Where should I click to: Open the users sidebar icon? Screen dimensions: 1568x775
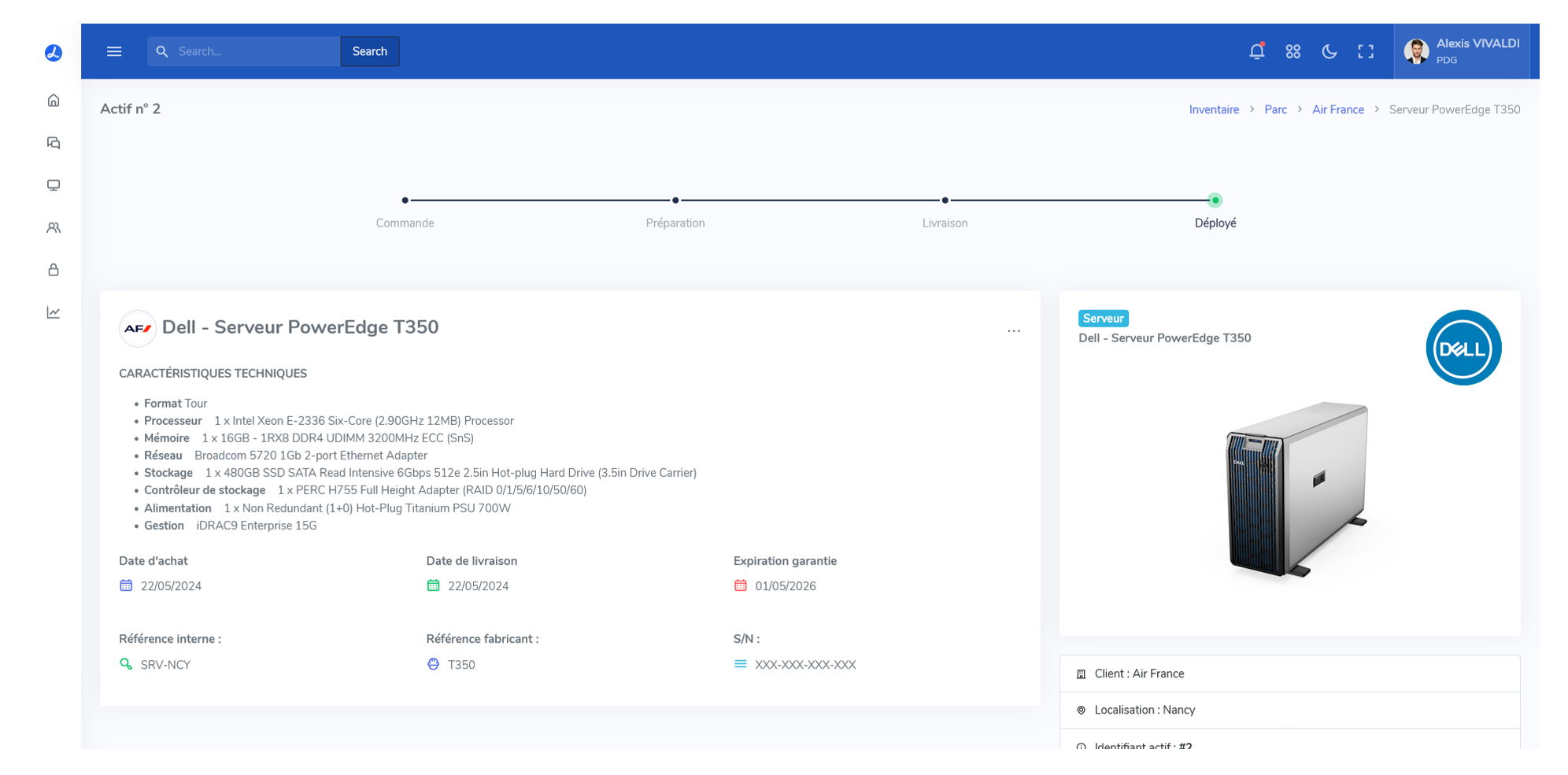(x=54, y=227)
